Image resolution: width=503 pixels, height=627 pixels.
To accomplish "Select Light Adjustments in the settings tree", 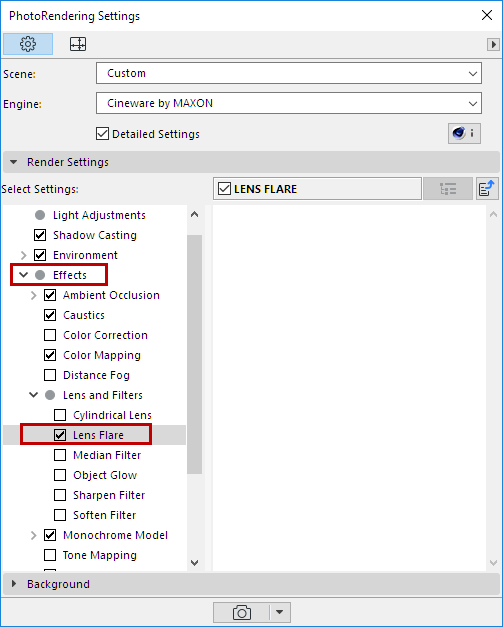I will 99,215.
